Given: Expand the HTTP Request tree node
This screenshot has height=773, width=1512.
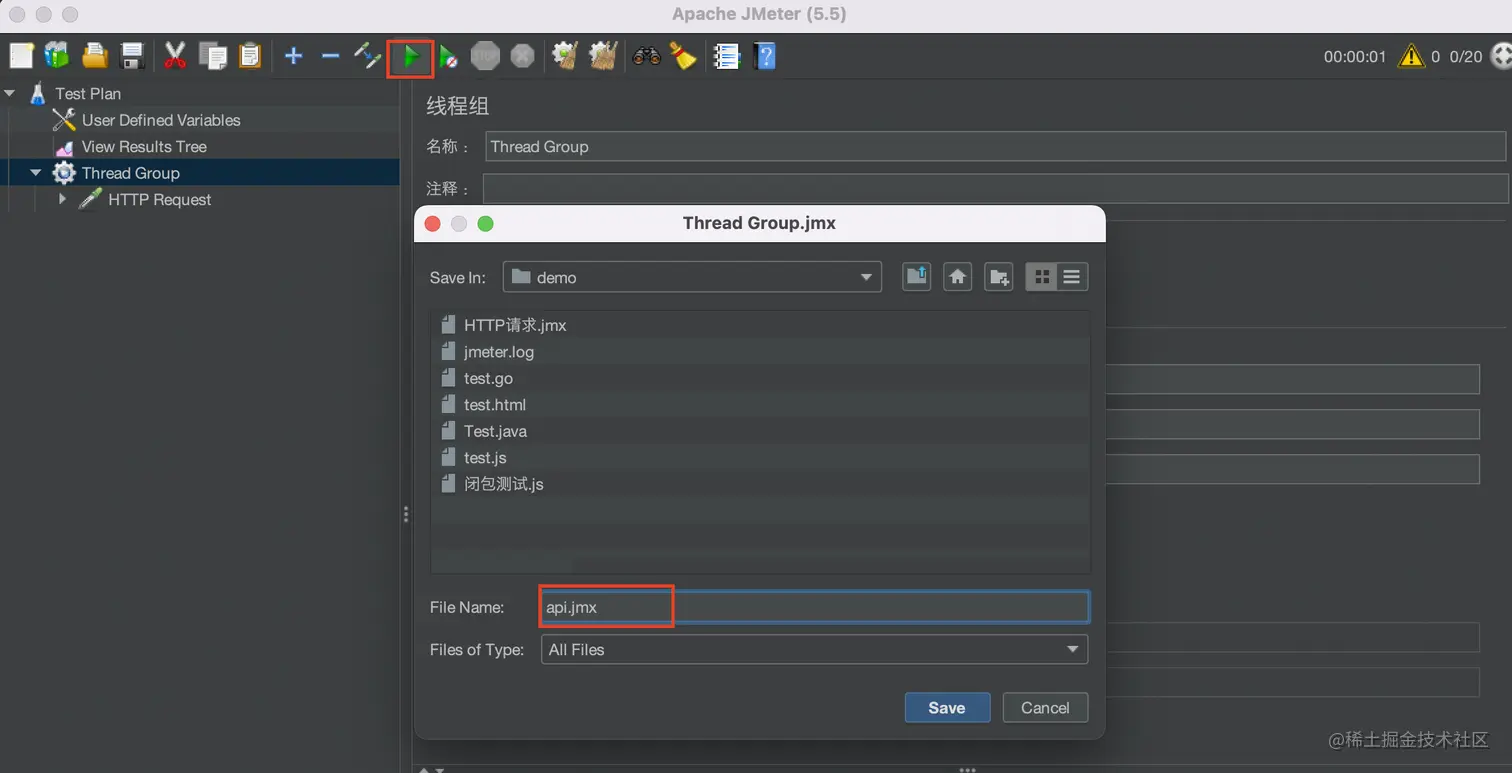Looking at the screenshot, I should [x=63, y=199].
